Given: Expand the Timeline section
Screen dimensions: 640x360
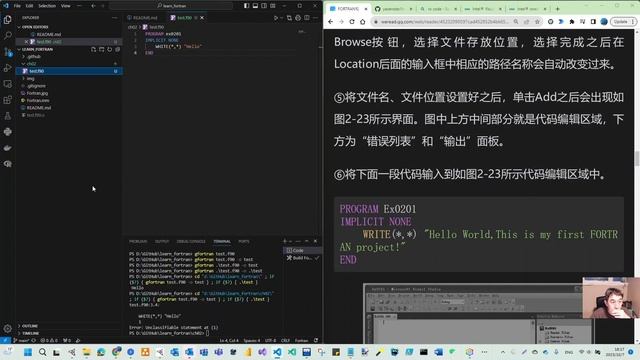Looking at the screenshot, I should pos(69,333).
